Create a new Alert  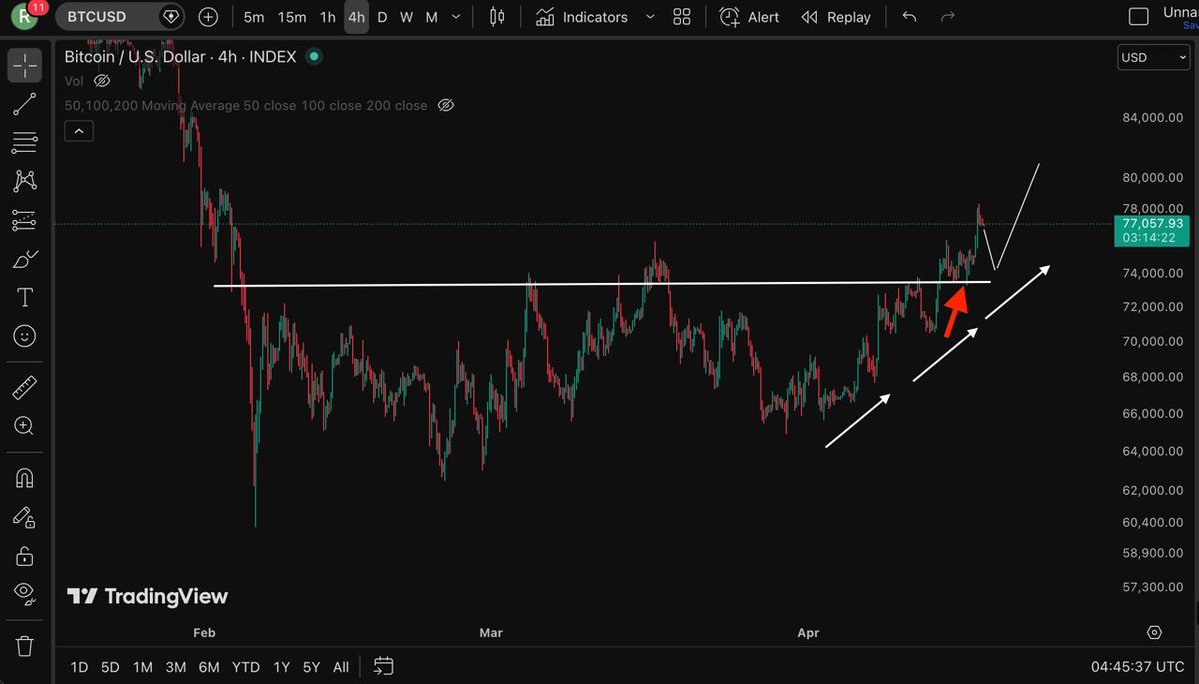(x=750, y=17)
